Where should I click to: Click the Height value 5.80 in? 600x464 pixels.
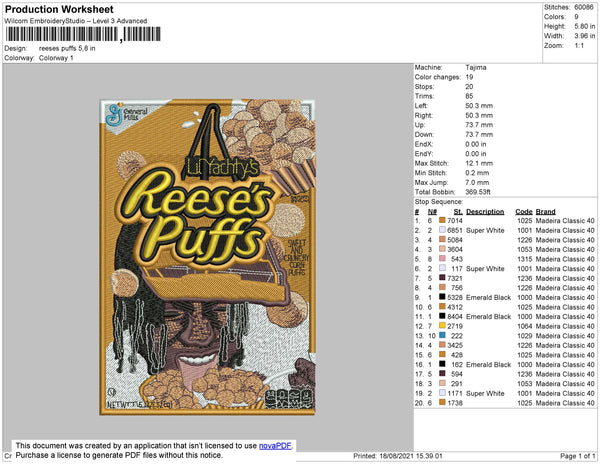584,26
